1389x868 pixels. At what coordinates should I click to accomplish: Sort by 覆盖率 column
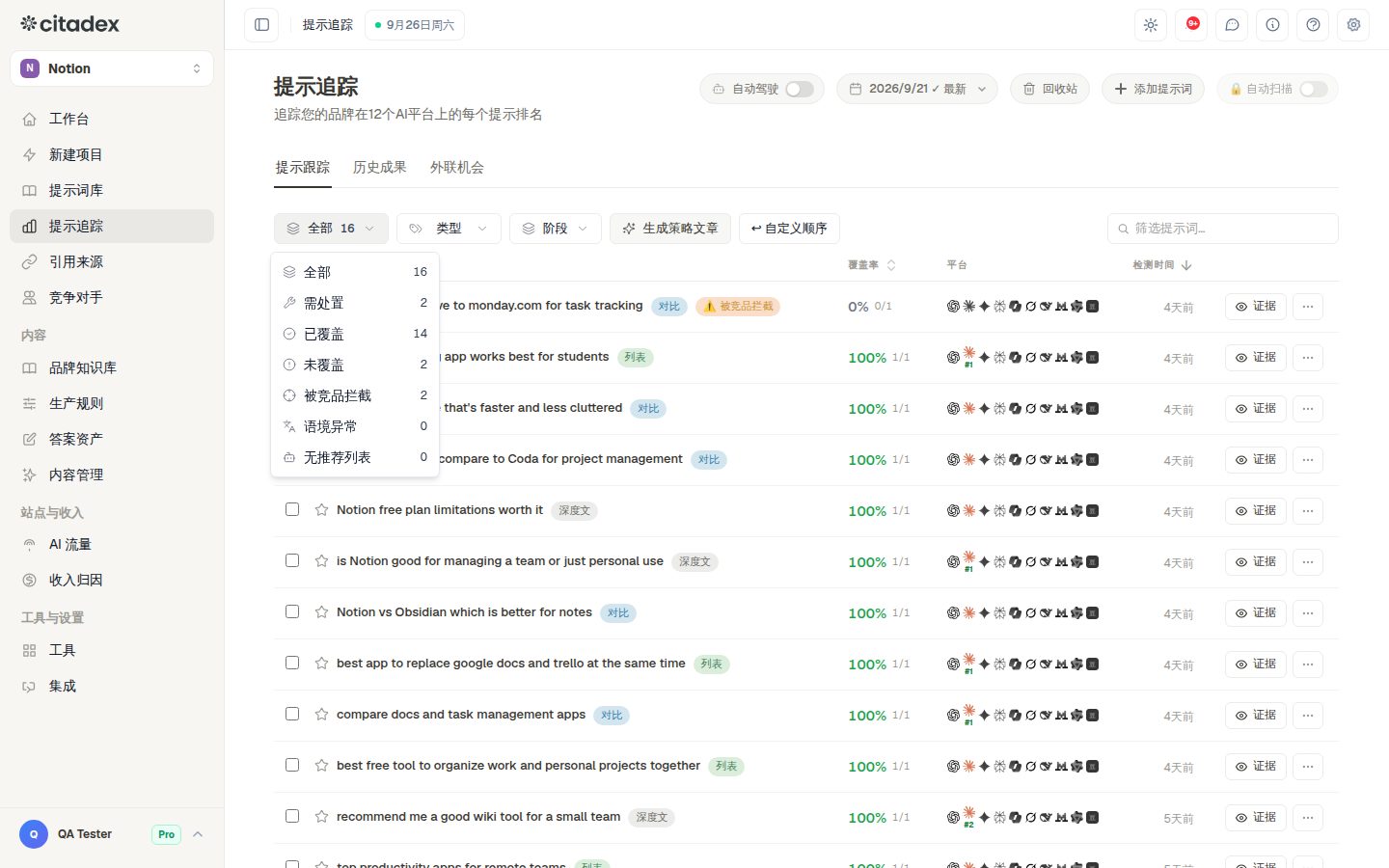(871, 265)
